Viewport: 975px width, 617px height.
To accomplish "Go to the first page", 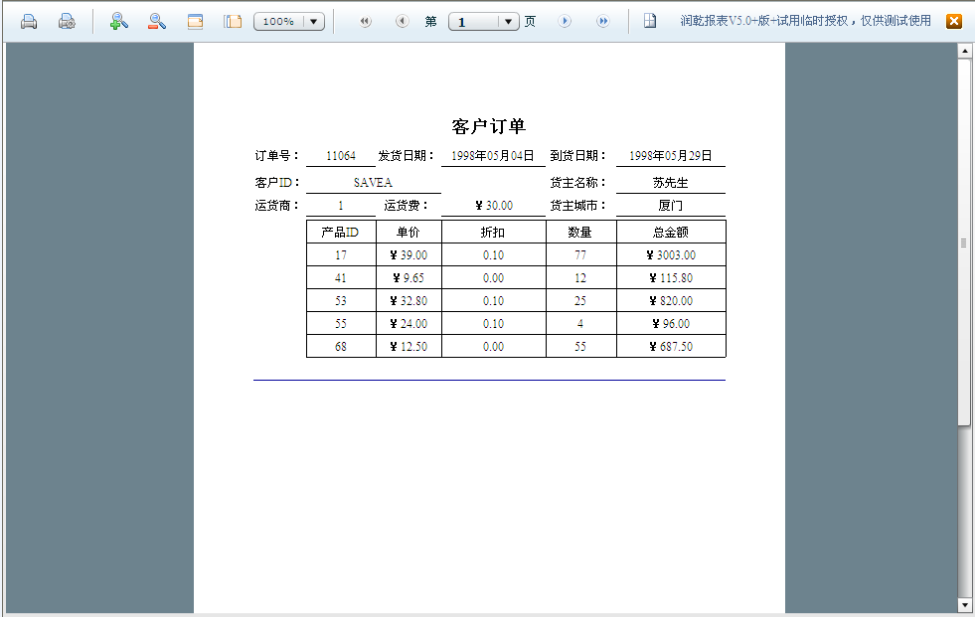I will 365,21.
